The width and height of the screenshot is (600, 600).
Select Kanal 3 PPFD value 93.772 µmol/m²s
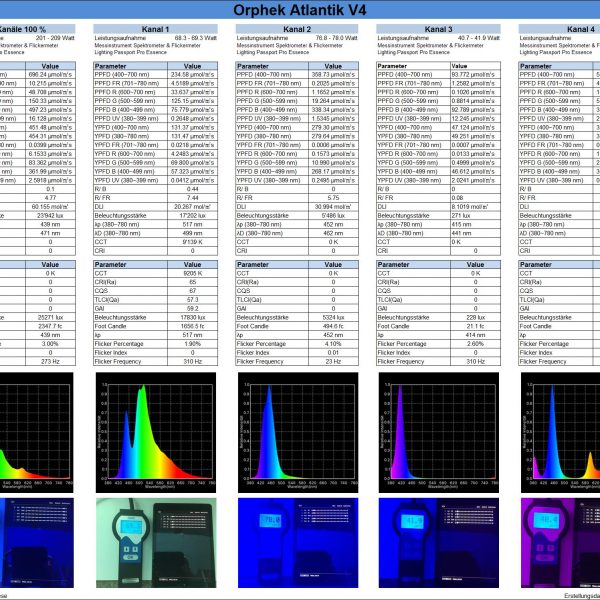(473, 75)
